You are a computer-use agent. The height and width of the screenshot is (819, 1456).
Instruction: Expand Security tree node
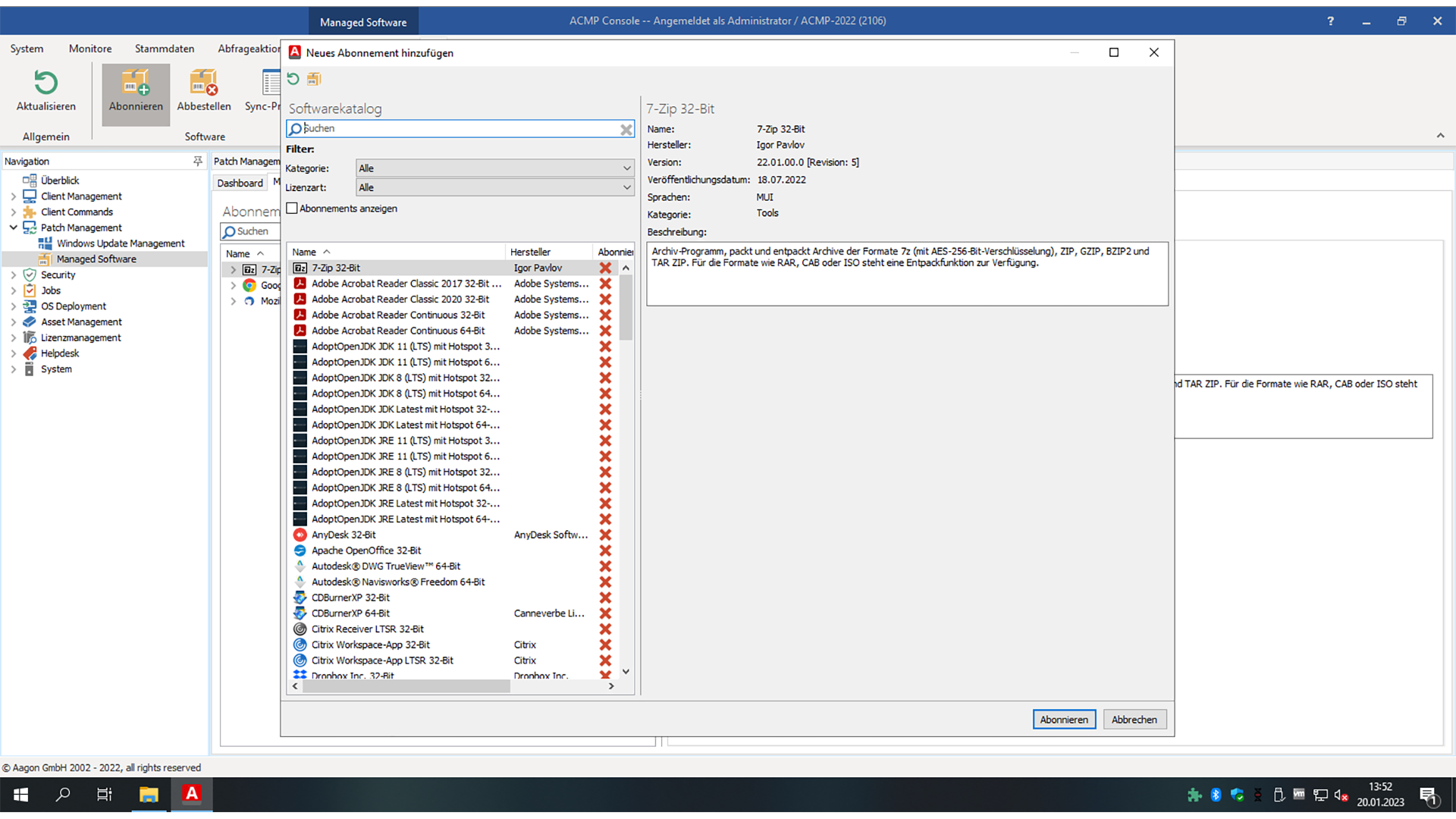point(13,275)
